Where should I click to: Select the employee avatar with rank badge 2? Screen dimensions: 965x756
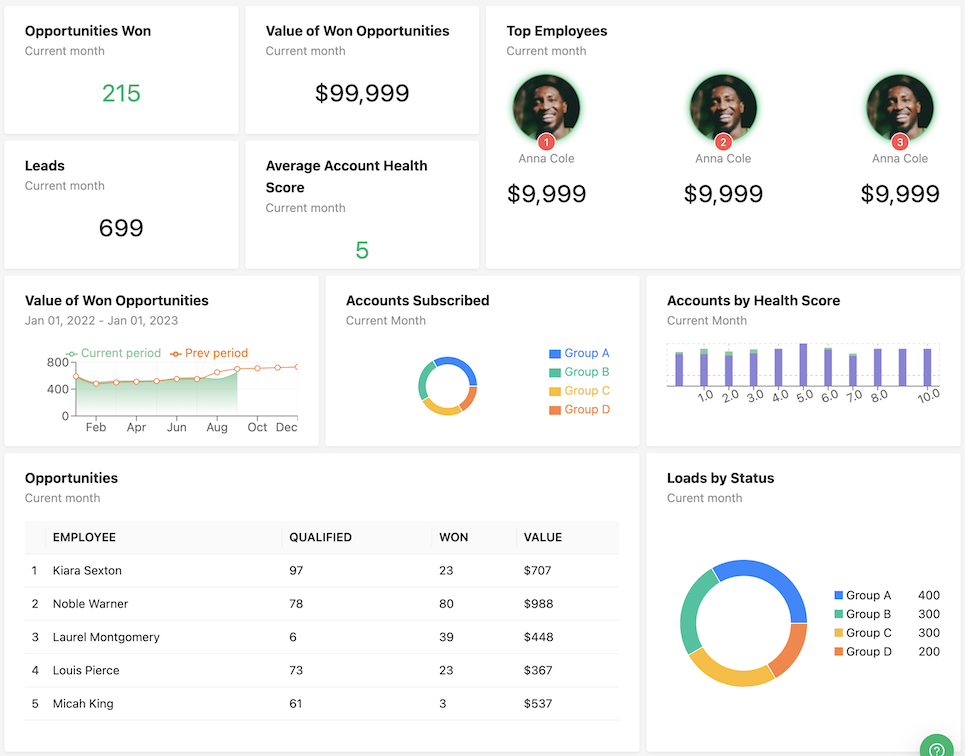pos(723,107)
